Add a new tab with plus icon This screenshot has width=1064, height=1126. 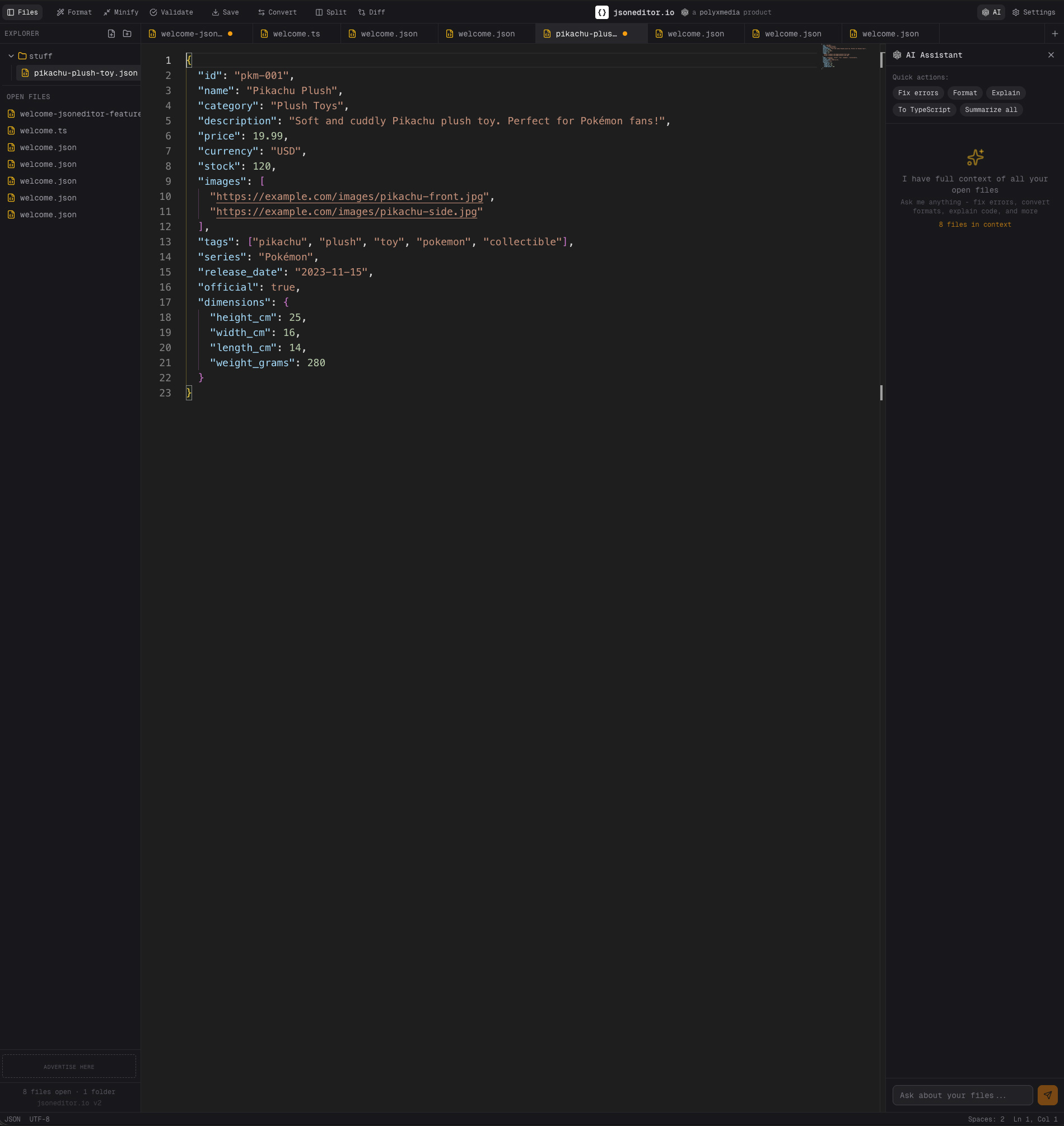[x=1054, y=34]
